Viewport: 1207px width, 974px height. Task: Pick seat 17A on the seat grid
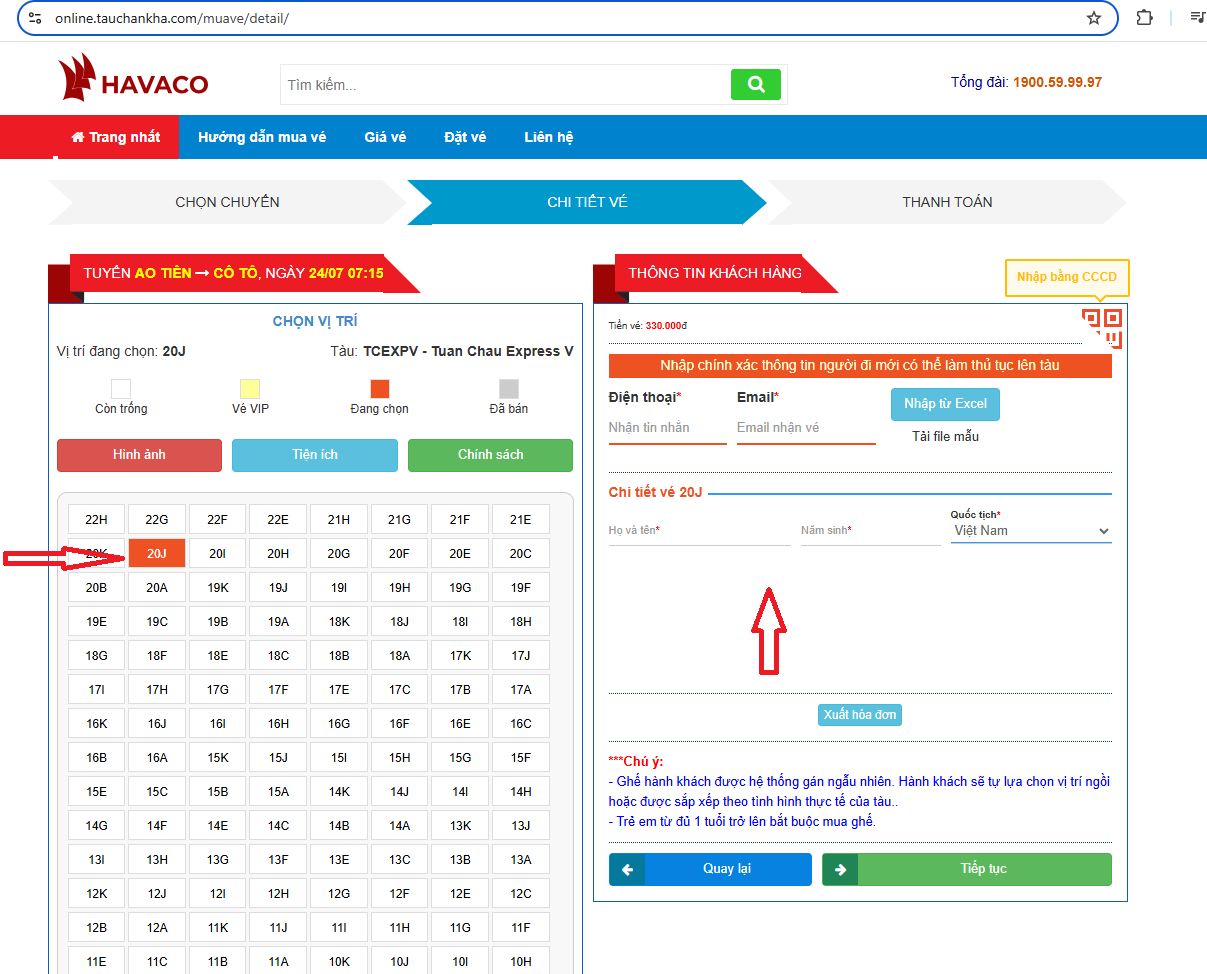click(x=520, y=689)
